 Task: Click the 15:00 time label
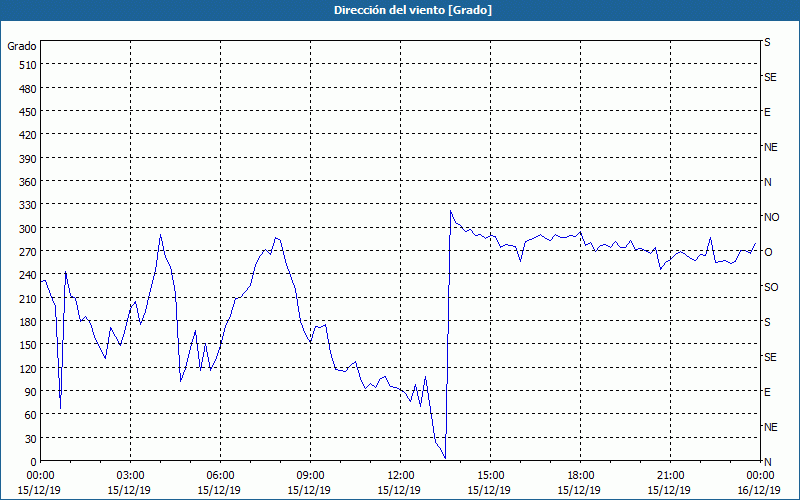coord(490,476)
